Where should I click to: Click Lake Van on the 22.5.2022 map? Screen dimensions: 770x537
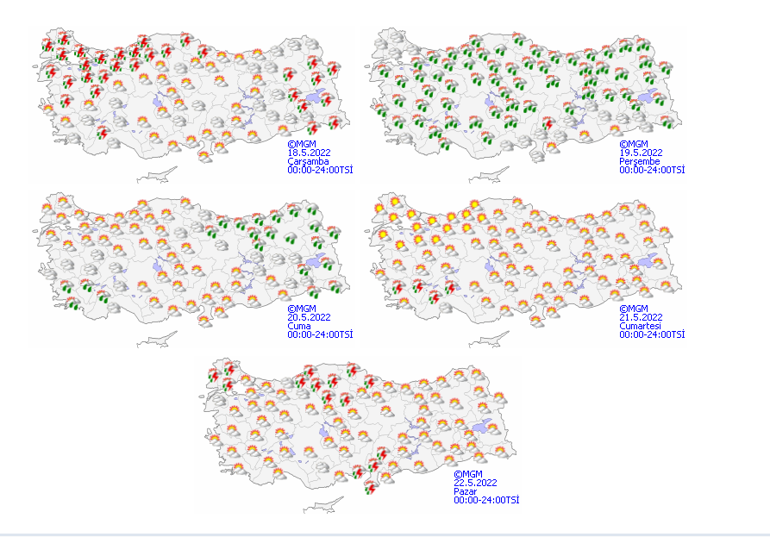pyautogui.click(x=484, y=426)
